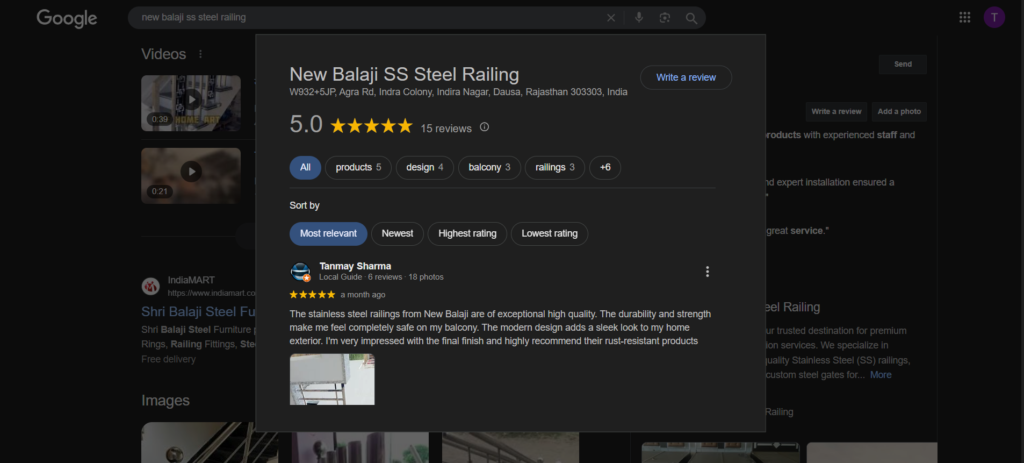1024x463 pixels.
Task: Filter reviews by products topic
Action: (x=358, y=168)
